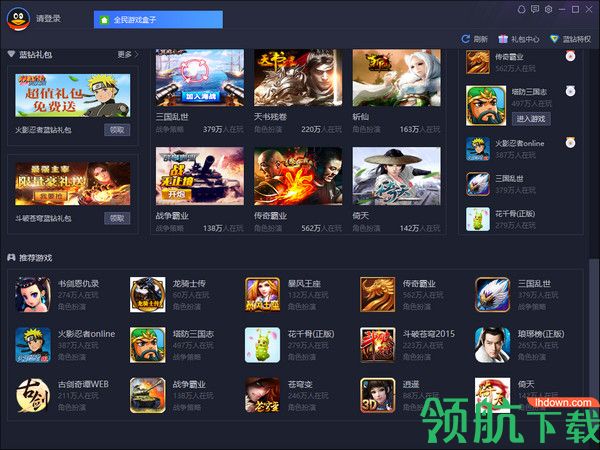This screenshot has height=450, width=600.
Task: Open 暴风王座 icon under 推荐游戏
Action: [262, 295]
